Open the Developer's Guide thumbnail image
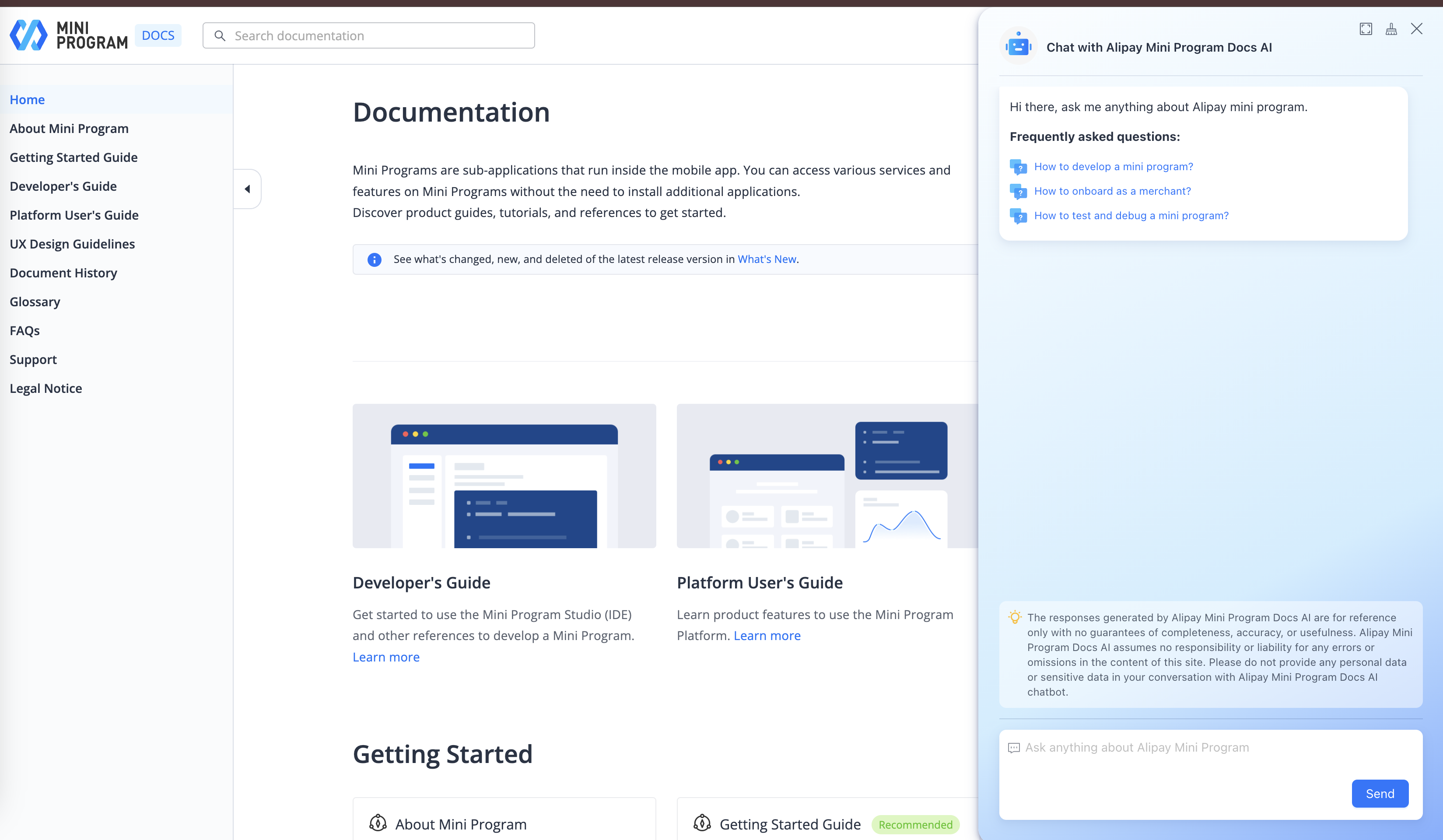This screenshot has width=1443, height=840. click(x=504, y=475)
